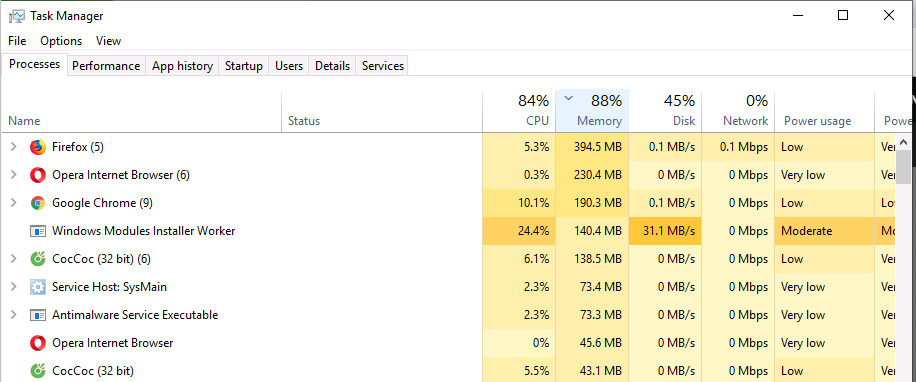Image resolution: width=916 pixels, height=382 pixels.
Task: Click the CocCoc (32 bit) (6) icon
Action: (37, 259)
